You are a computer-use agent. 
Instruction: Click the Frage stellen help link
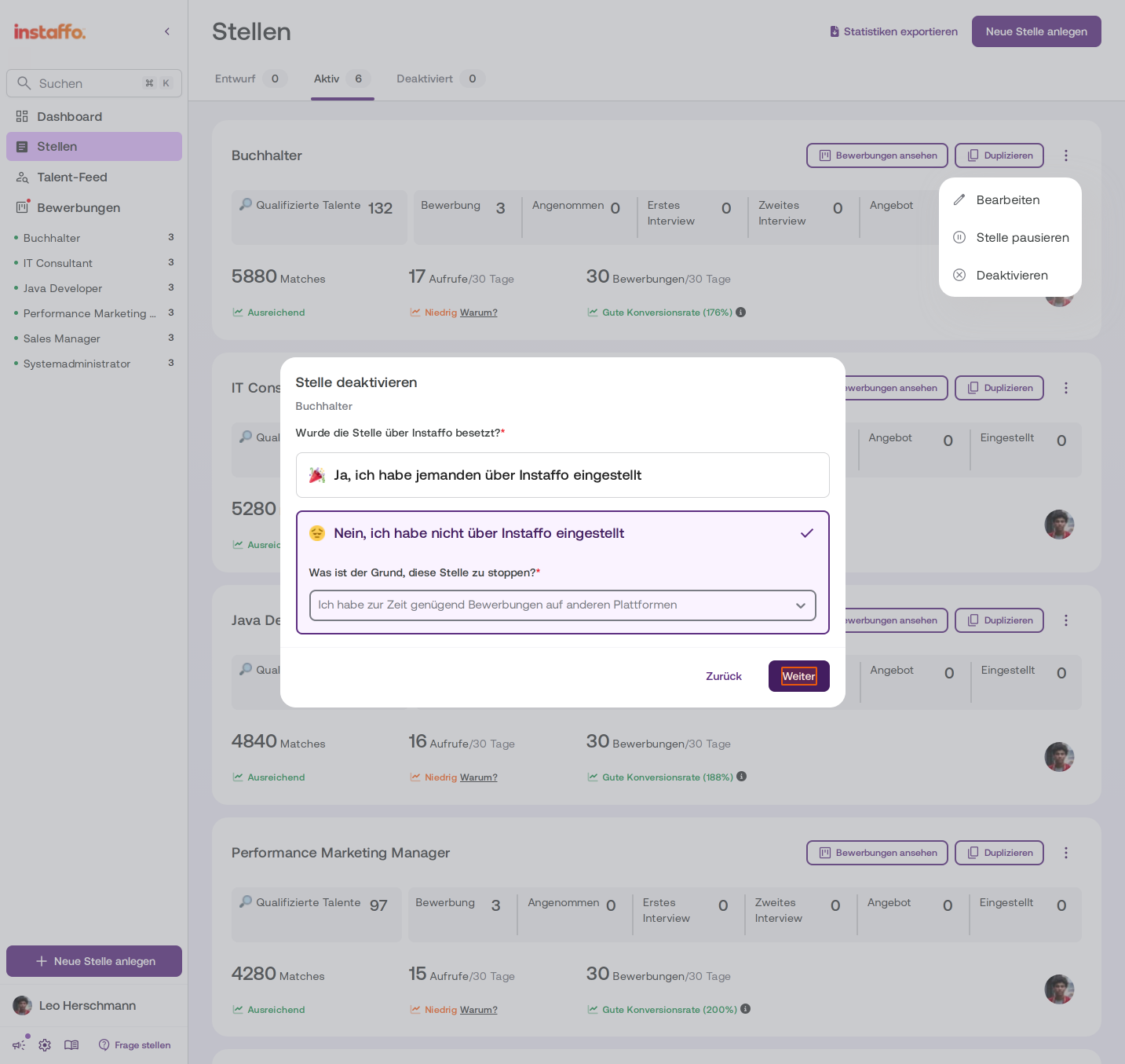click(135, 1045)
